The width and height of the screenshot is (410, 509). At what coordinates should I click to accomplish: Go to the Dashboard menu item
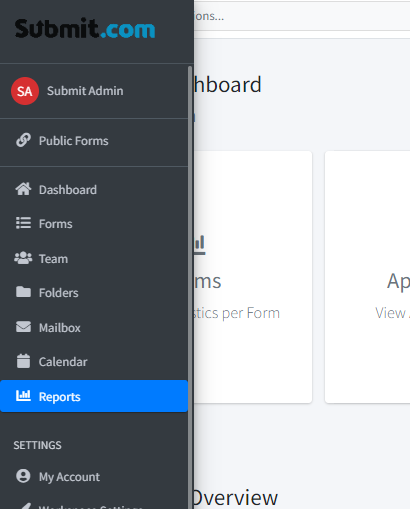[94, 190]
